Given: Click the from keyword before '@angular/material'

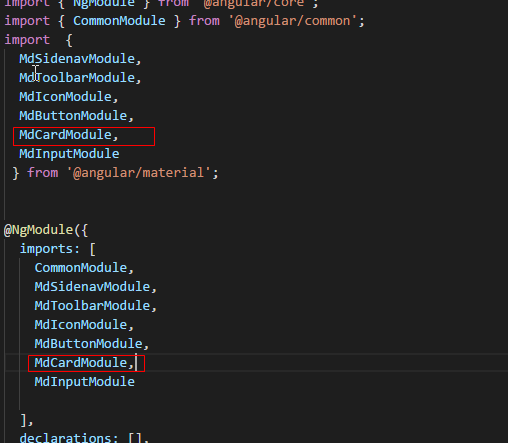Looking at the screenshot, I should tap(42, 173).
